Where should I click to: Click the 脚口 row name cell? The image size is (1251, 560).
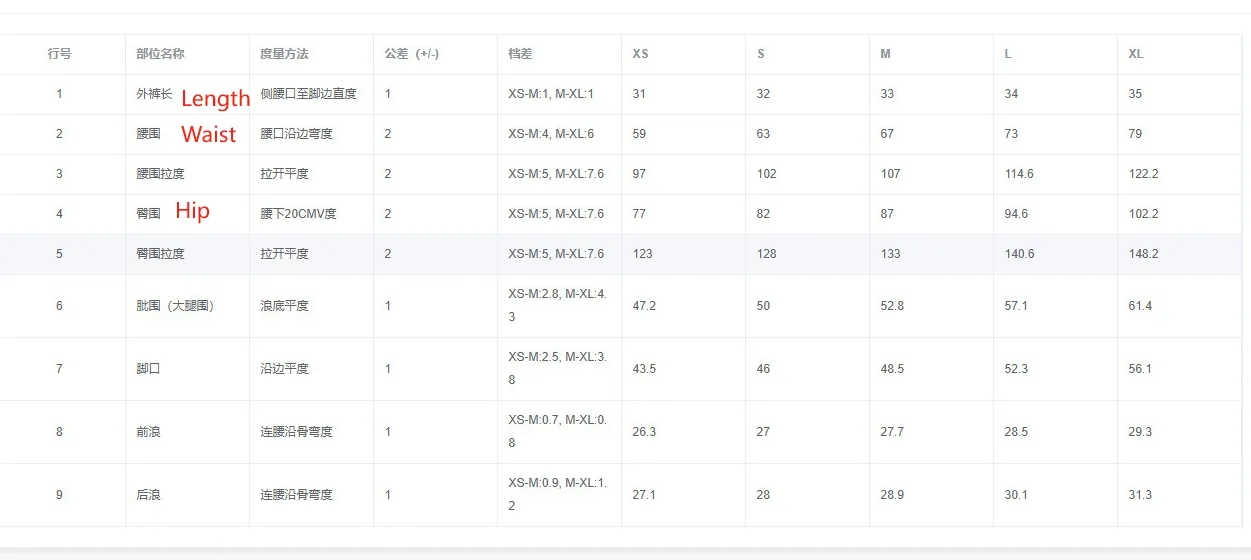click(148, 369)
